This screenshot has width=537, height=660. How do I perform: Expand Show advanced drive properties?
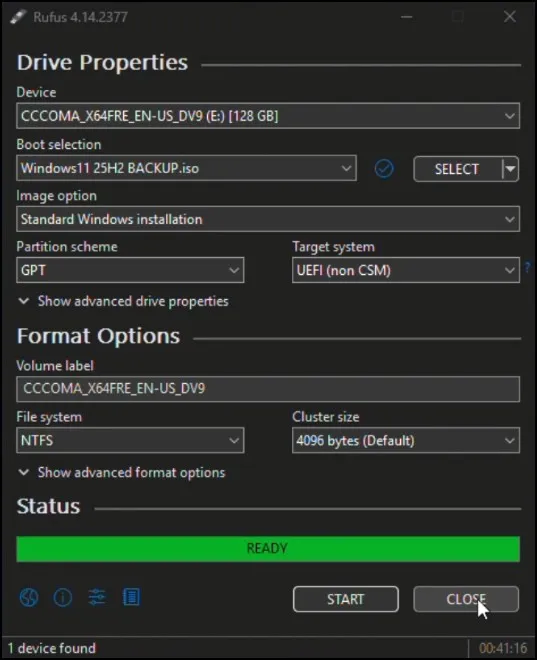(124, 301)
